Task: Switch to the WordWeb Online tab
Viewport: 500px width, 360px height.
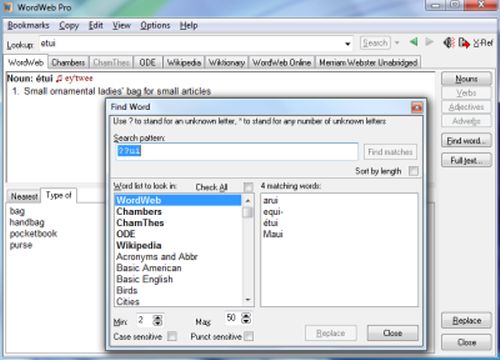Action: (x=282, y=62)
